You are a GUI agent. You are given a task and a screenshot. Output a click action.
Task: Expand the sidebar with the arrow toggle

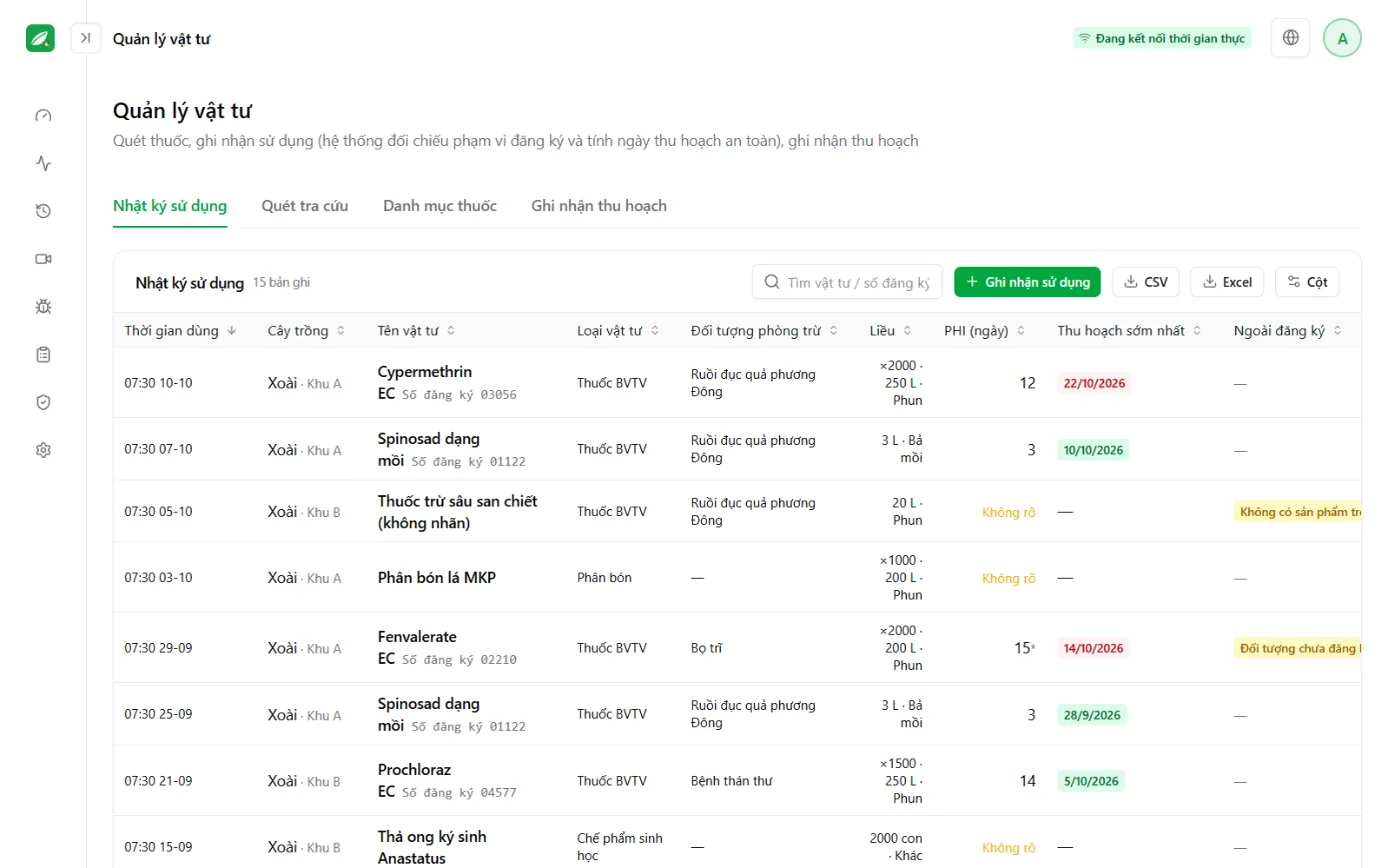tap(86, 38)
